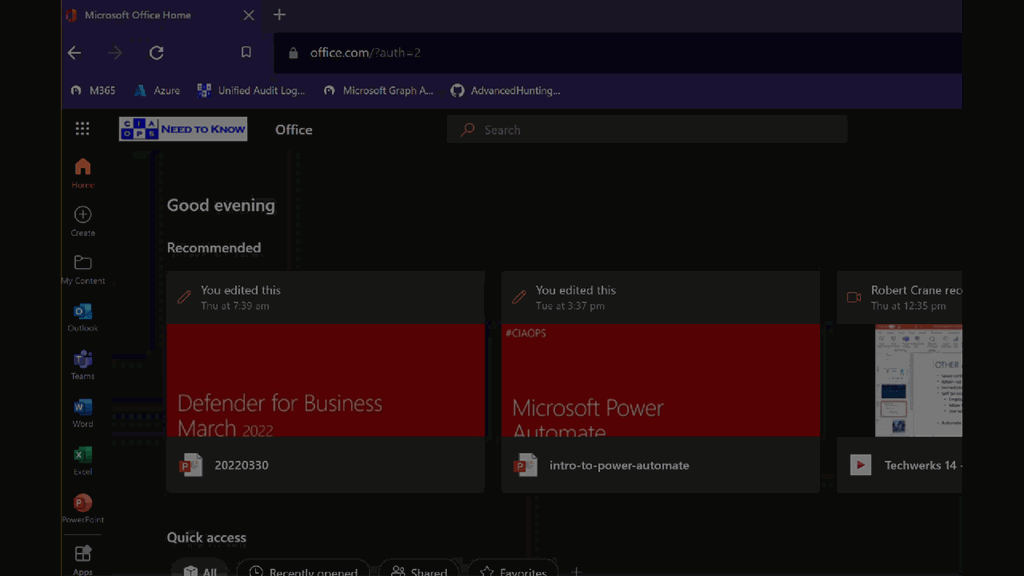Bookmark this page via bookmark icon
This screenshot has width=1024, height=576.
pos(246,53)
